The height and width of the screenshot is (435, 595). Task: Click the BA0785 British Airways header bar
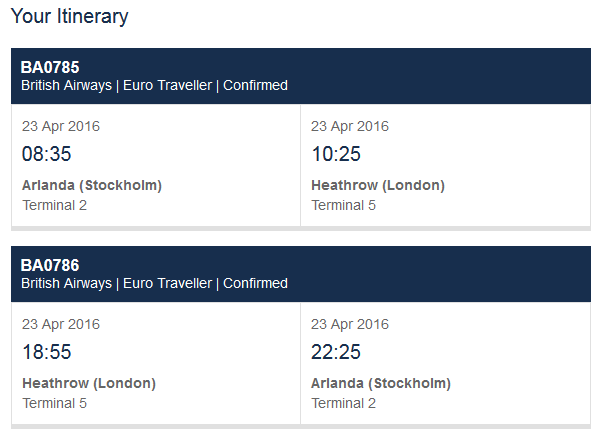[x=301, y=76]
